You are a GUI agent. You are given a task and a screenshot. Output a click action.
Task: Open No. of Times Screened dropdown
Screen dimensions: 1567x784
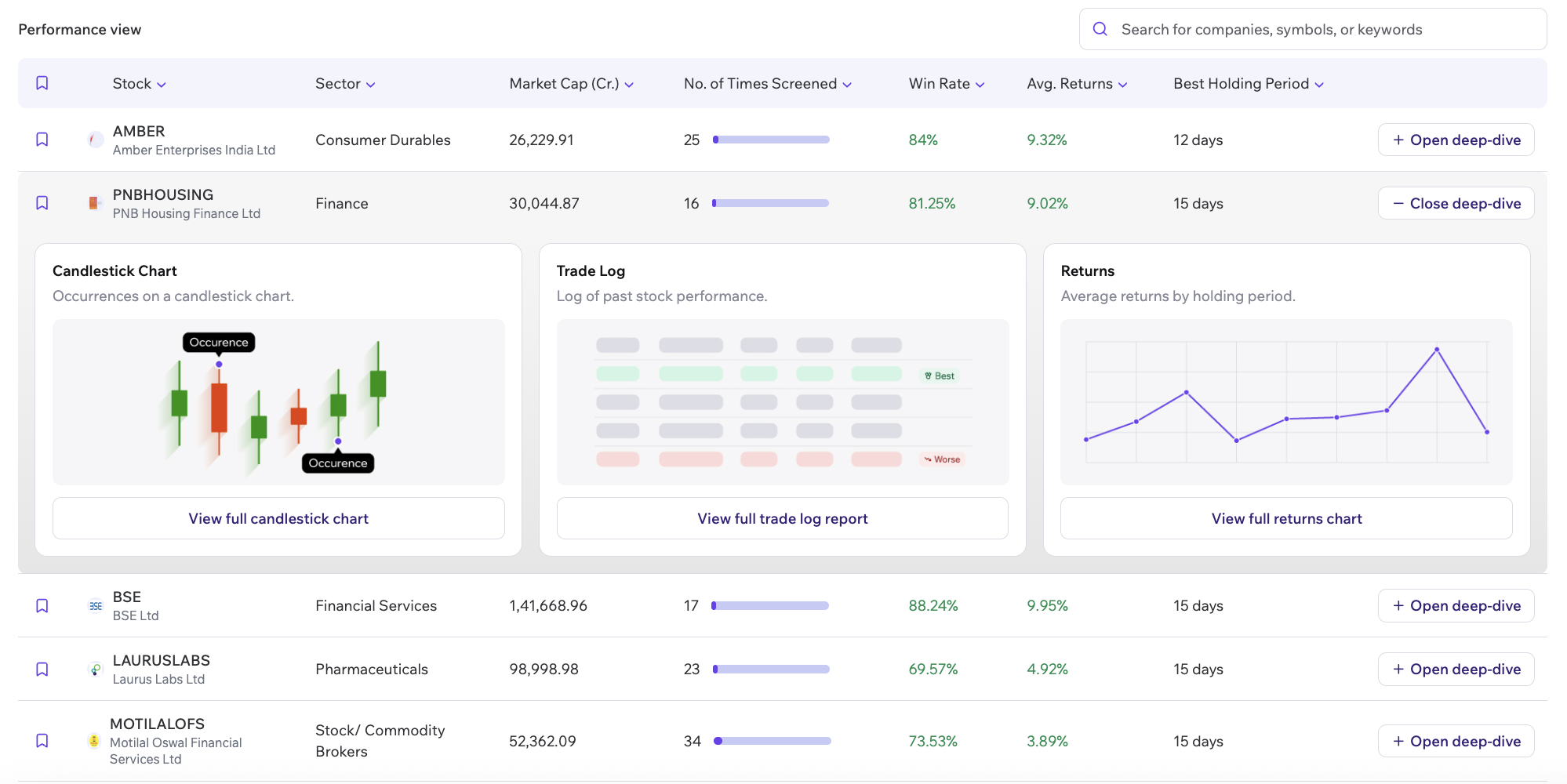pos(767,84)
